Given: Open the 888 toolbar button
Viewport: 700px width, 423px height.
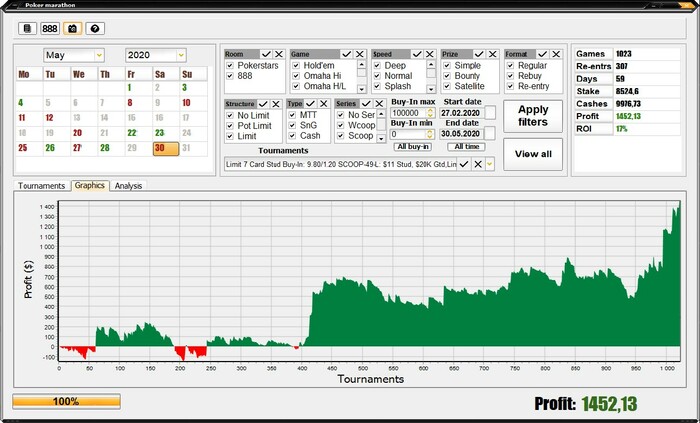Looking at the screenshot, I should 50,29.
